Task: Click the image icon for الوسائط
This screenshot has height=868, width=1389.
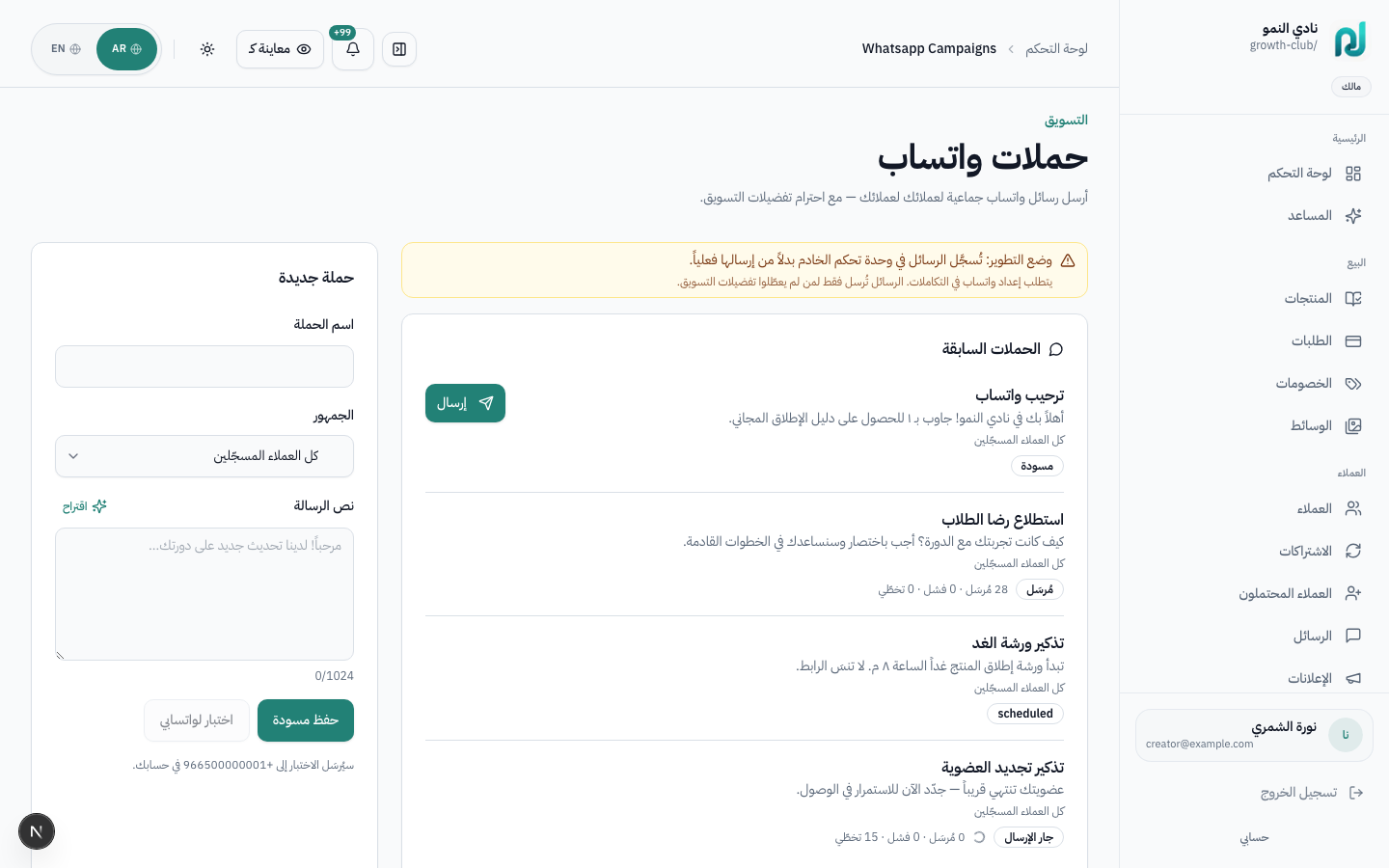Action: pyautogui.click(x=1353, y=426)
